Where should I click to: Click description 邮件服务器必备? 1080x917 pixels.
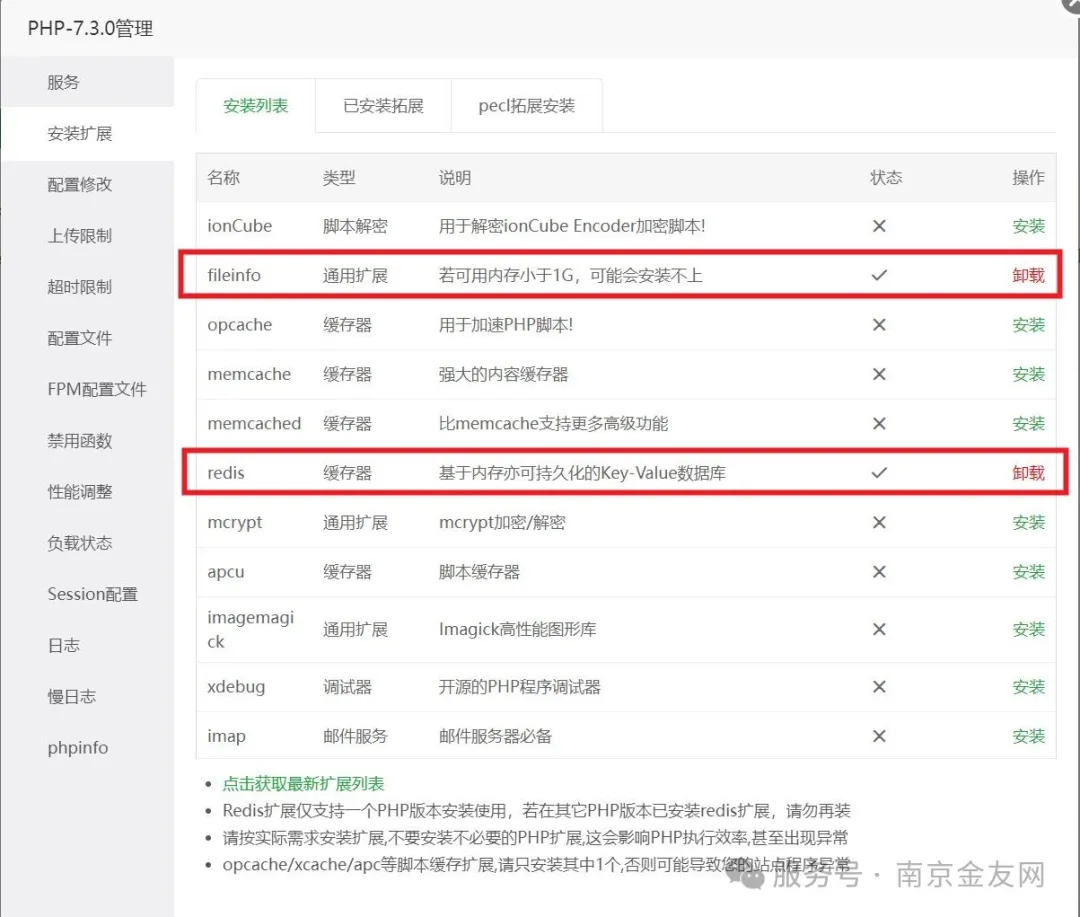coord(495,736)
